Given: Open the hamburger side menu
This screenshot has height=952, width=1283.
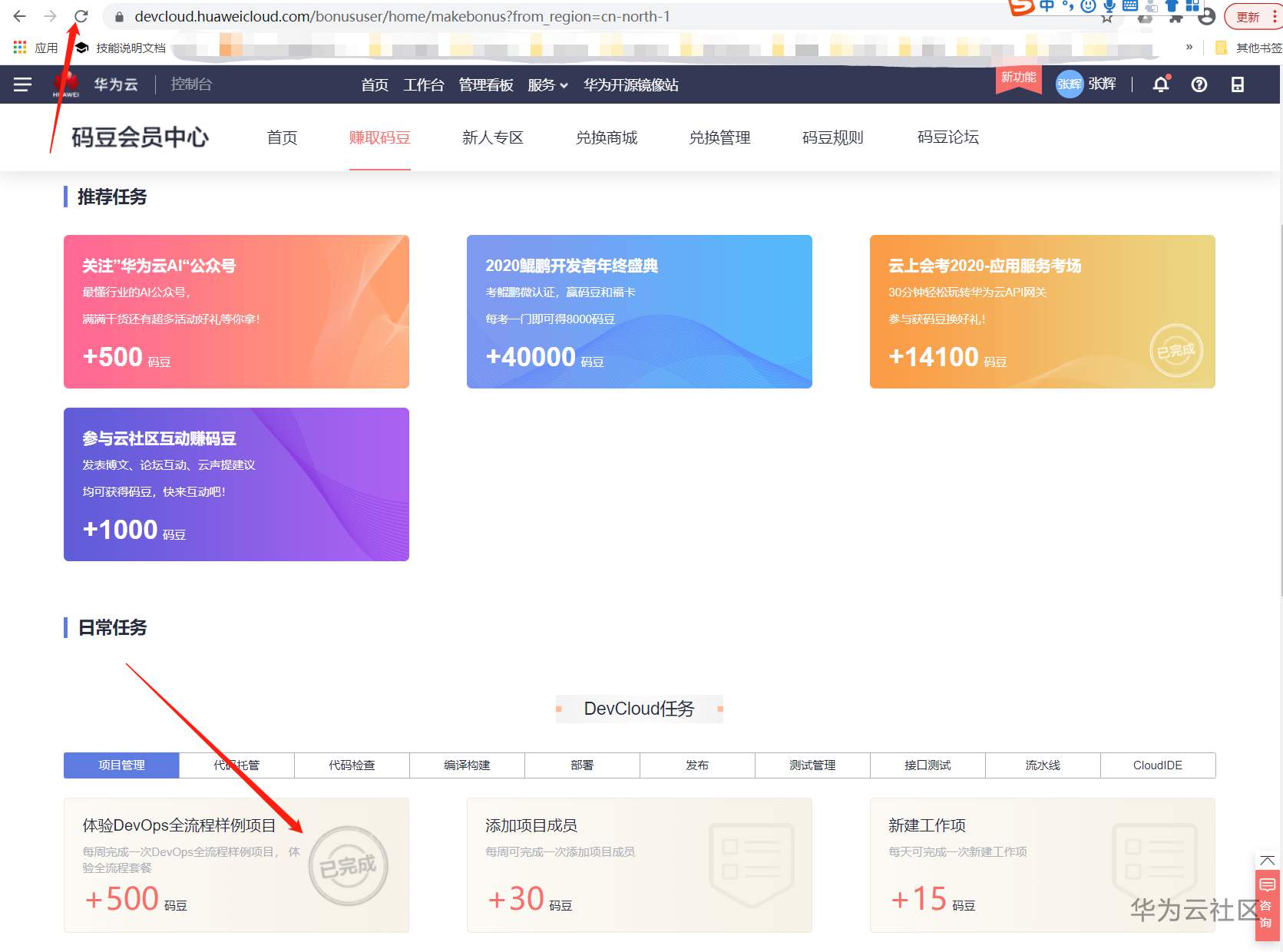Looking at the screenshot, I should (22, 84).
